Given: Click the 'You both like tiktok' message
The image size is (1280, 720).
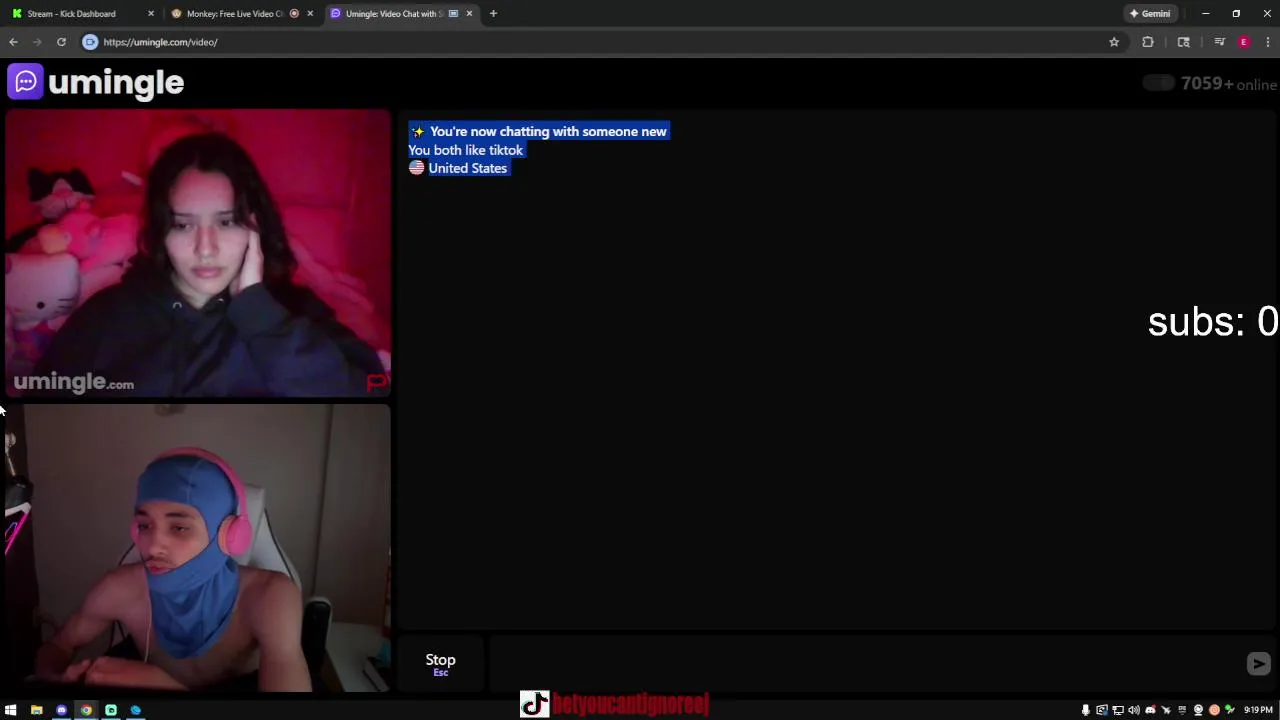Looking at the screenshot, I should pyautogui.click(x=465, y=150).
